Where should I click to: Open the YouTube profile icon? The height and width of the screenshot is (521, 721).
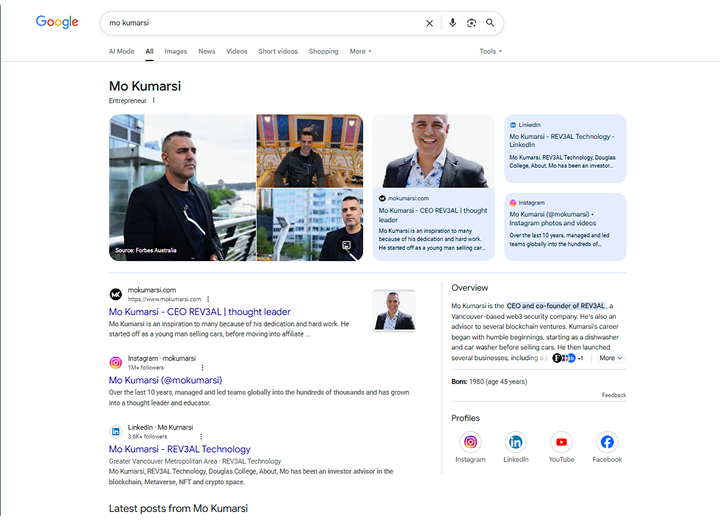click(561, 442)
